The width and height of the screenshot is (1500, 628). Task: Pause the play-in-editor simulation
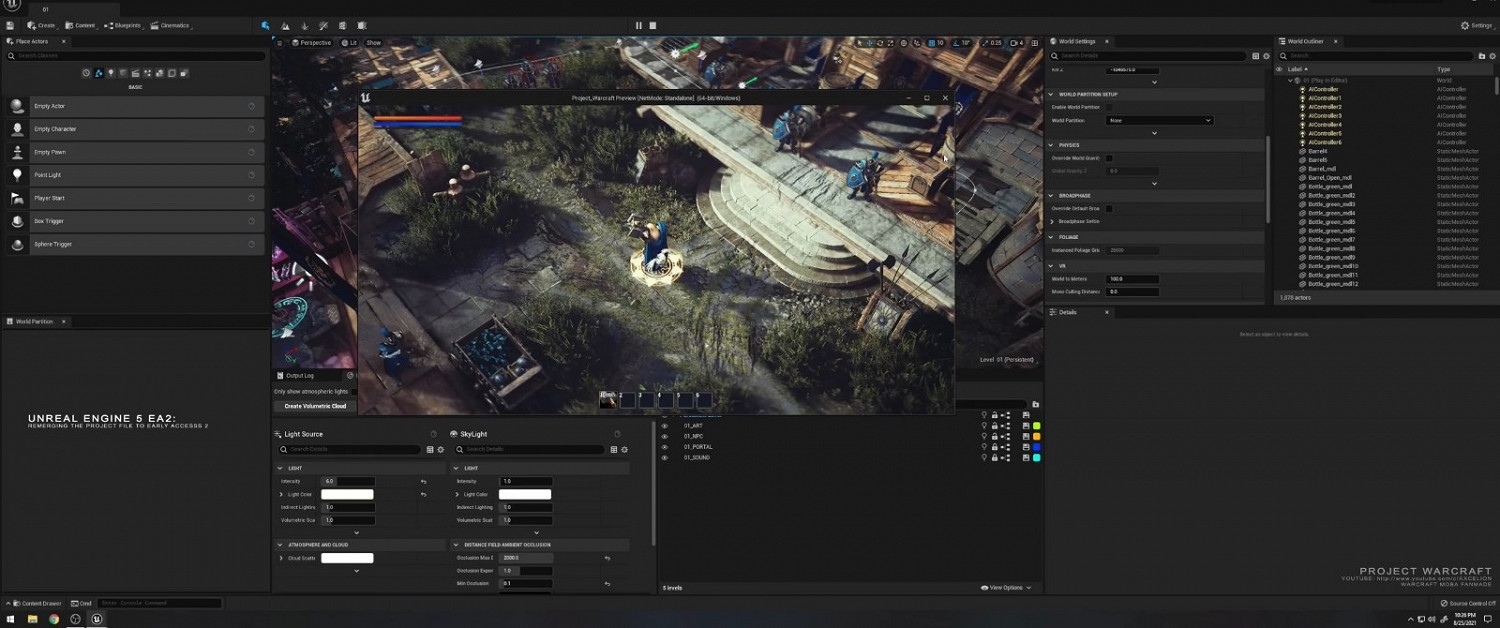pos(639,25)
